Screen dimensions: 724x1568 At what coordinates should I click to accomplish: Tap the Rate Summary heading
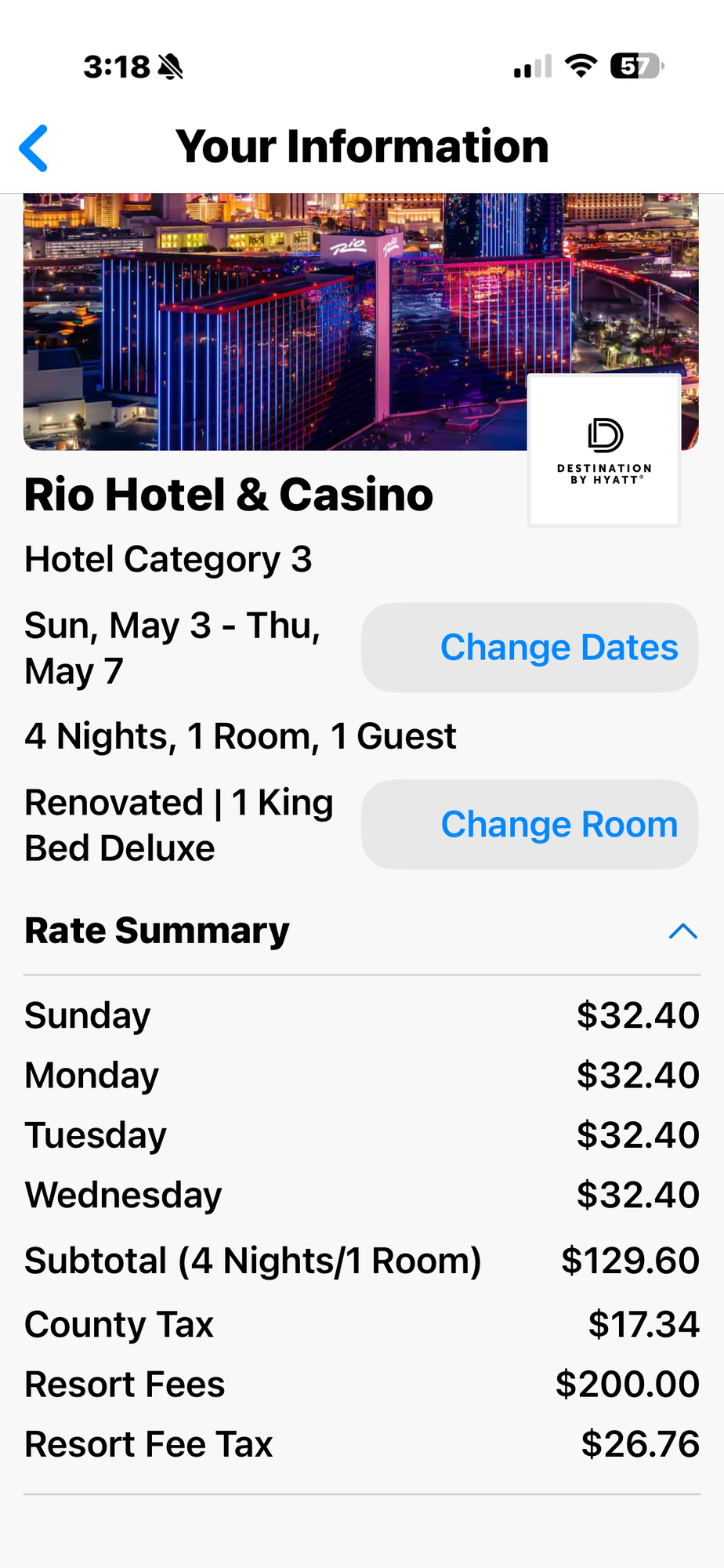point(157,931)
